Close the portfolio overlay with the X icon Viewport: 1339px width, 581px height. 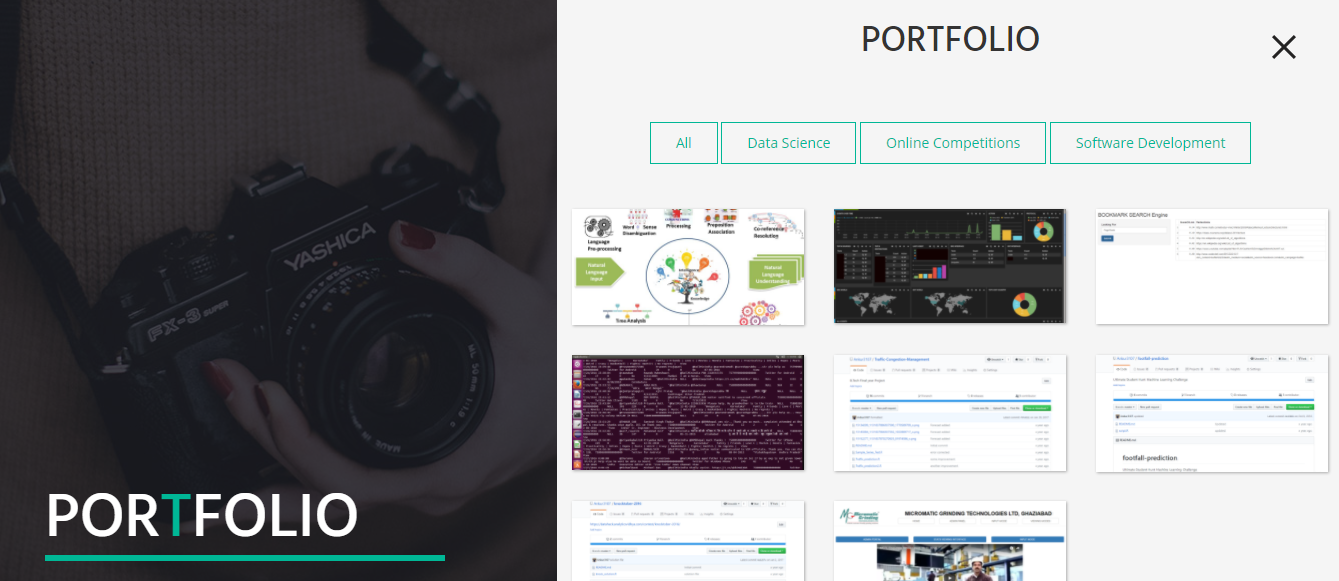point(1283,47)
